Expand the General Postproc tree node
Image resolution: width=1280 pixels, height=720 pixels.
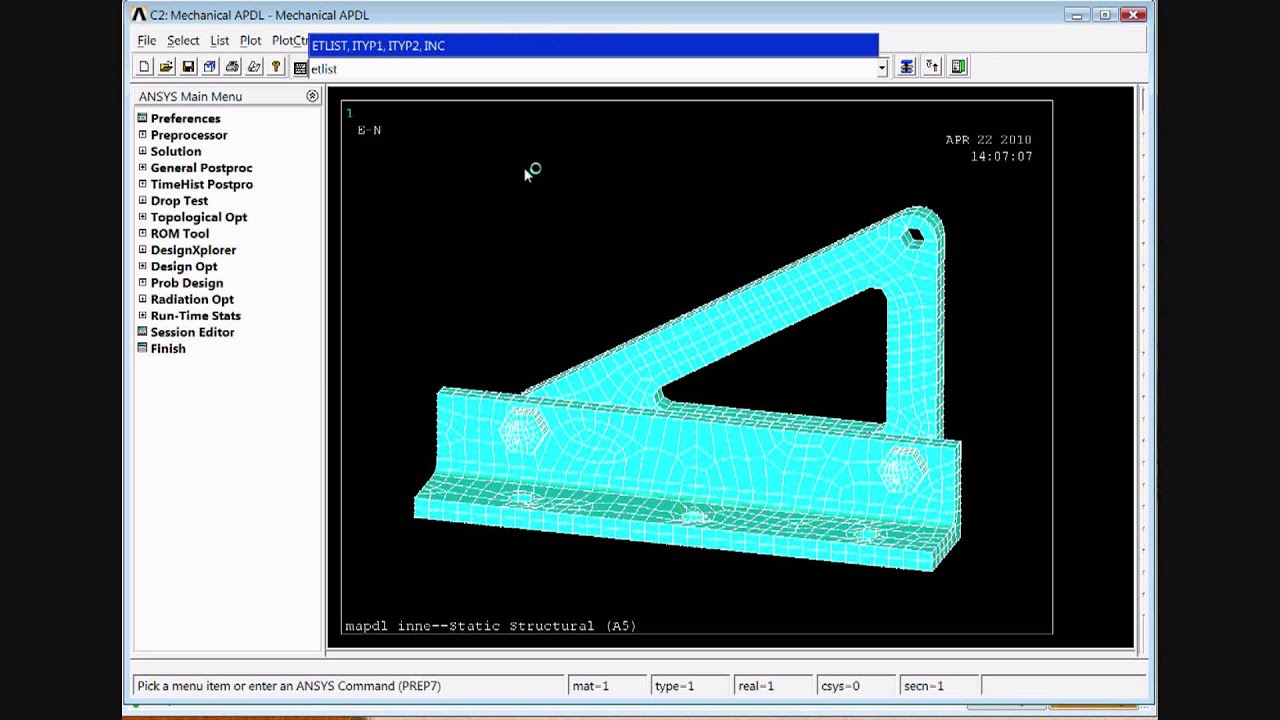pyautogui.click(x=142, y=168)
